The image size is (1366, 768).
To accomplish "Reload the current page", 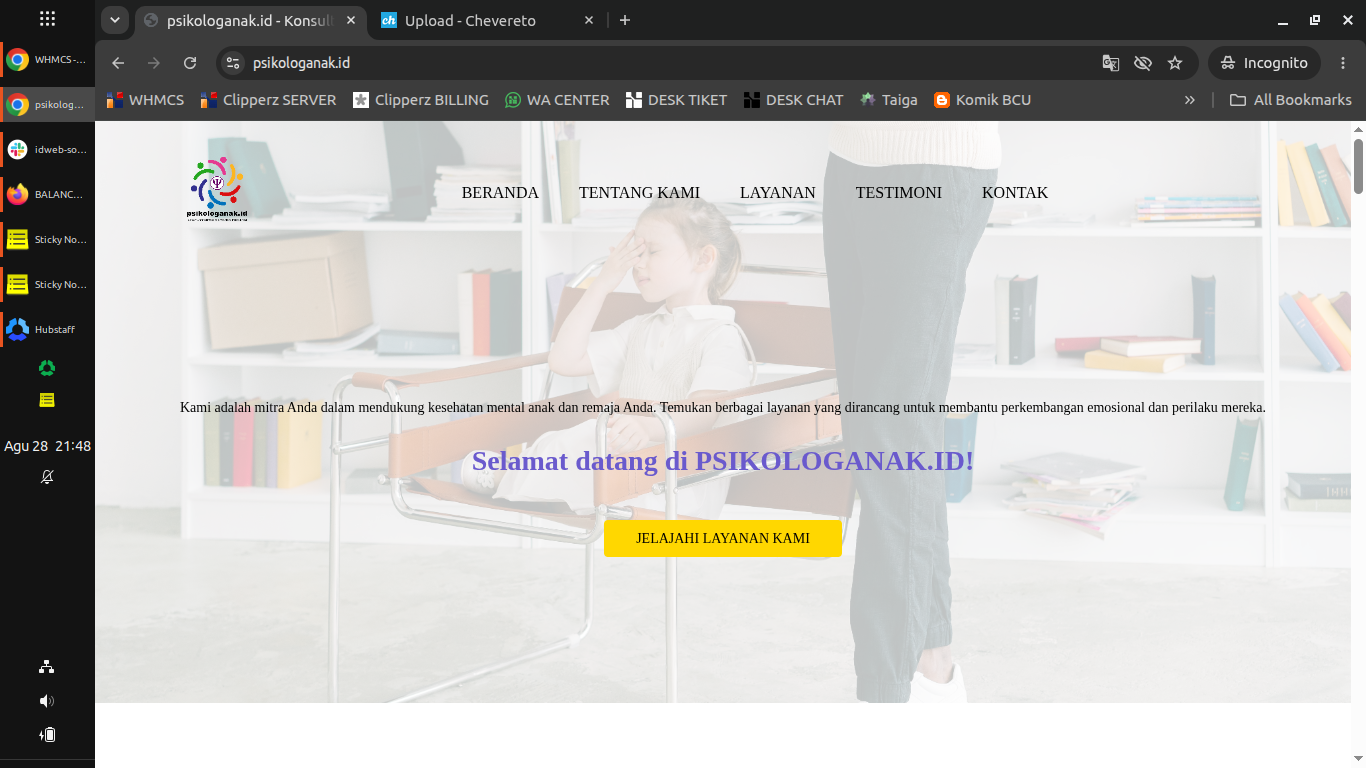I will (x=190, y=63).
